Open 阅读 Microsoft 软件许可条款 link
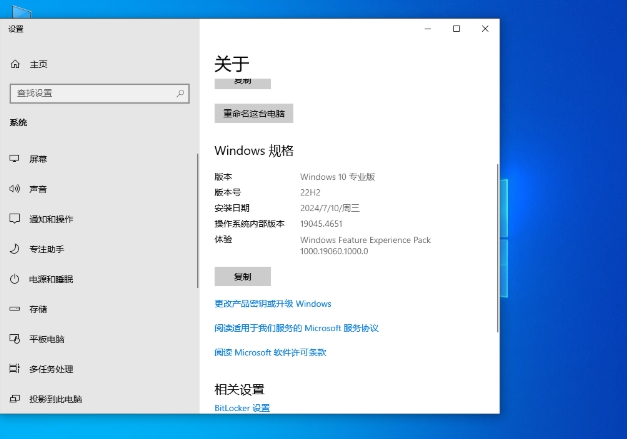627x439 pixels. [x=270, y=352]
